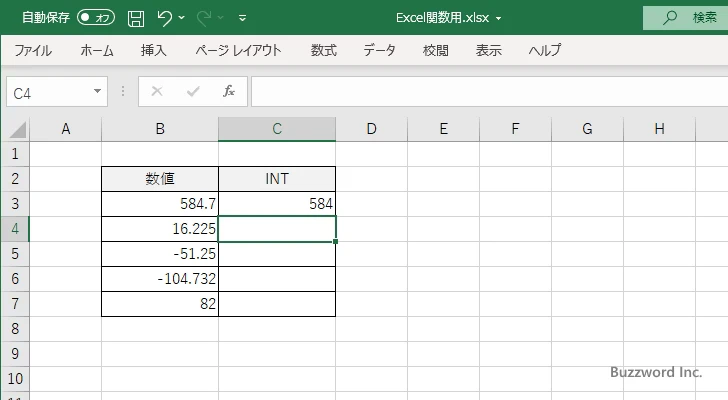Click the Save floppy disk icon
Viewport: 728px width, 400px height.
136,17
